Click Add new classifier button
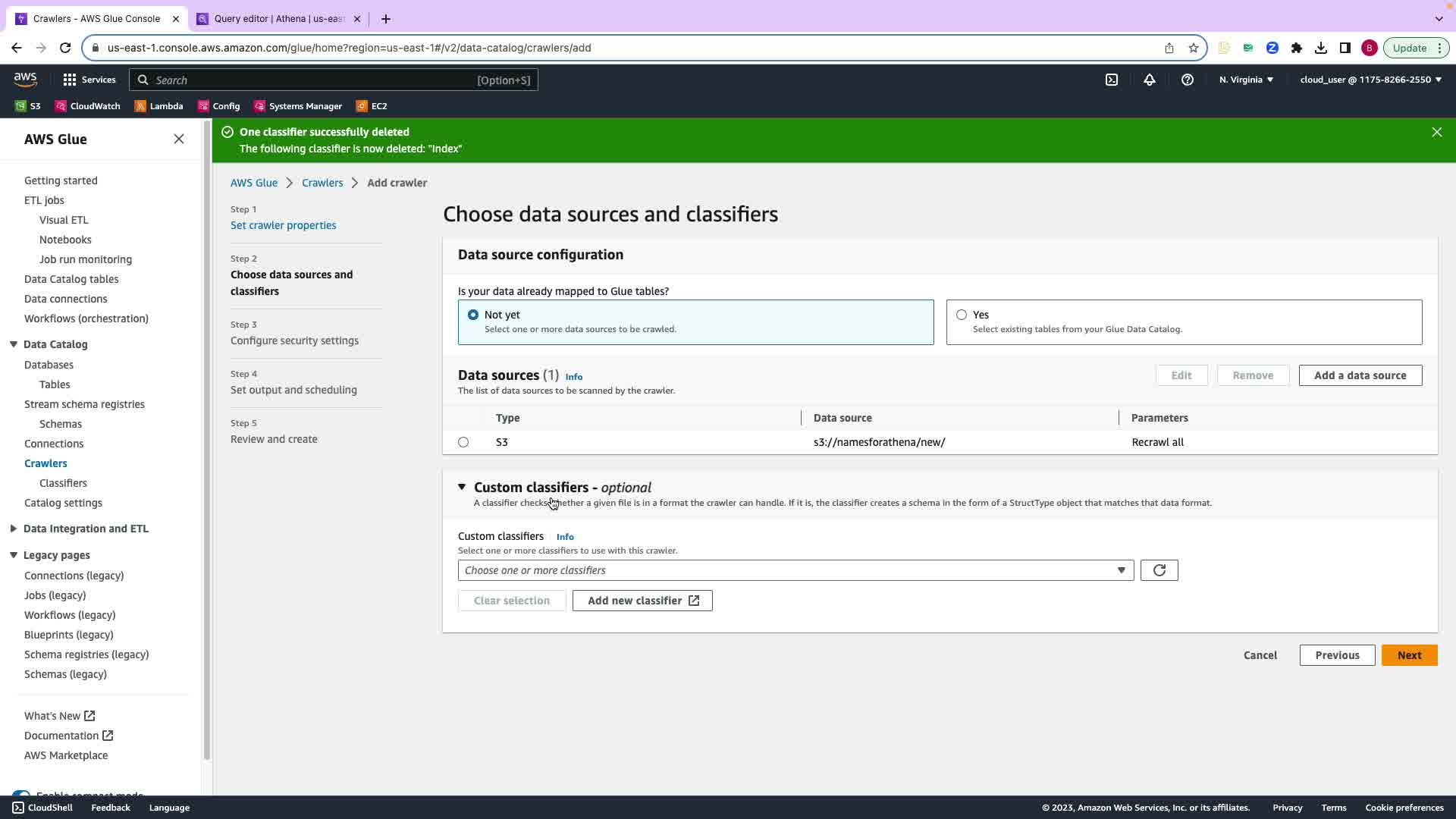This screenshot has height=819, width=1456. (x=642, y=601)
